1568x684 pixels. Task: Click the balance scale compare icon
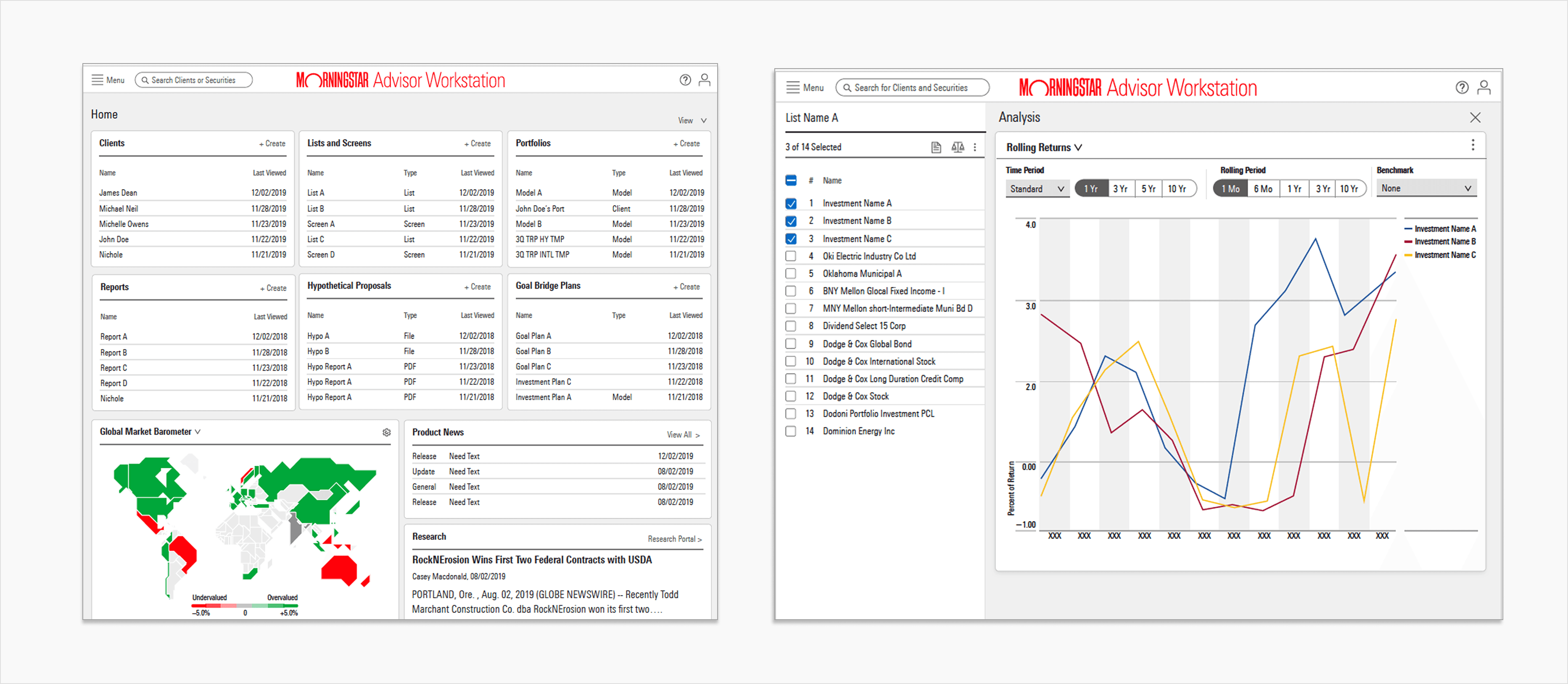coord(958,147)
